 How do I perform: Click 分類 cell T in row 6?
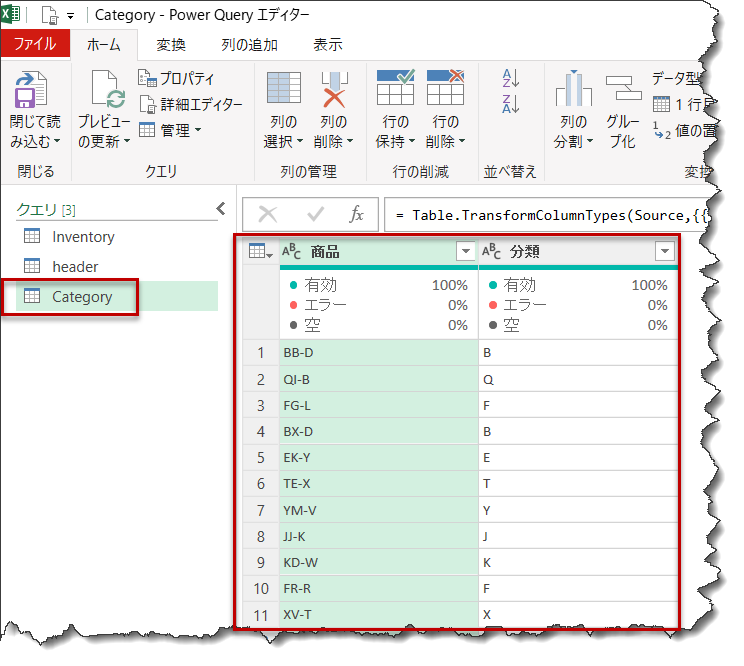[578, 484]
